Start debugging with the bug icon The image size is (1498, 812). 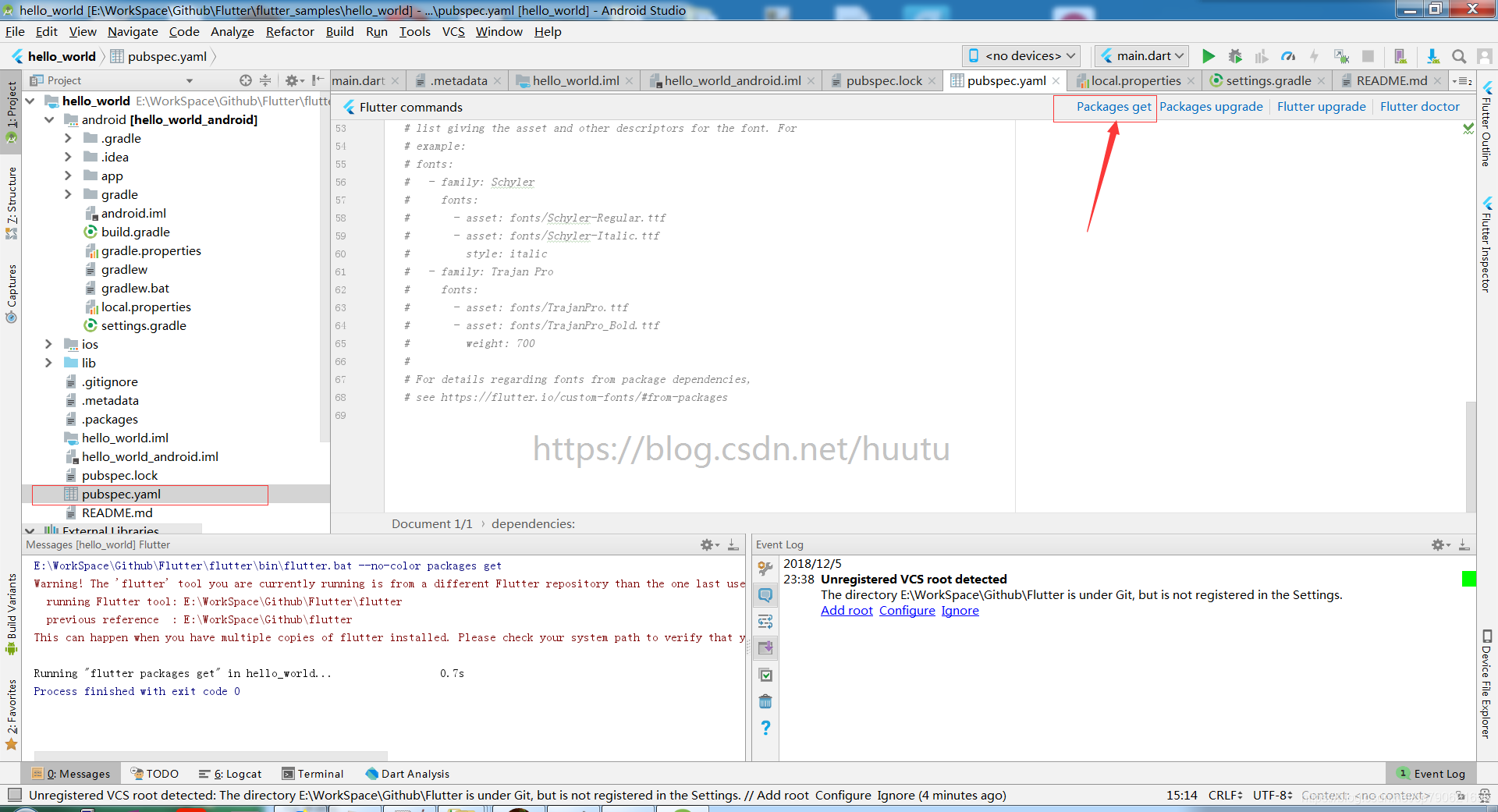(1235, 56)
